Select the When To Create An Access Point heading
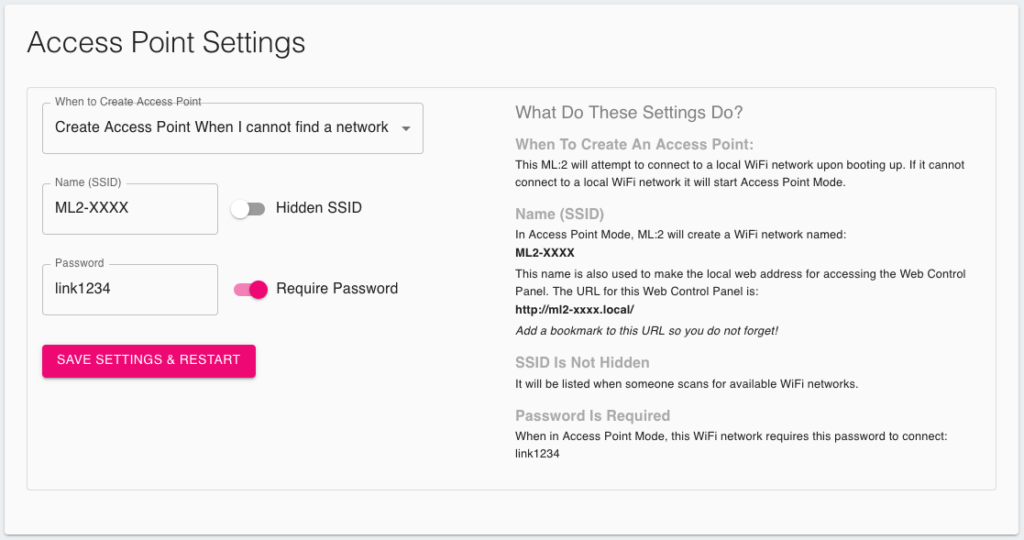The image size is (1024, 540). (634, 144)
